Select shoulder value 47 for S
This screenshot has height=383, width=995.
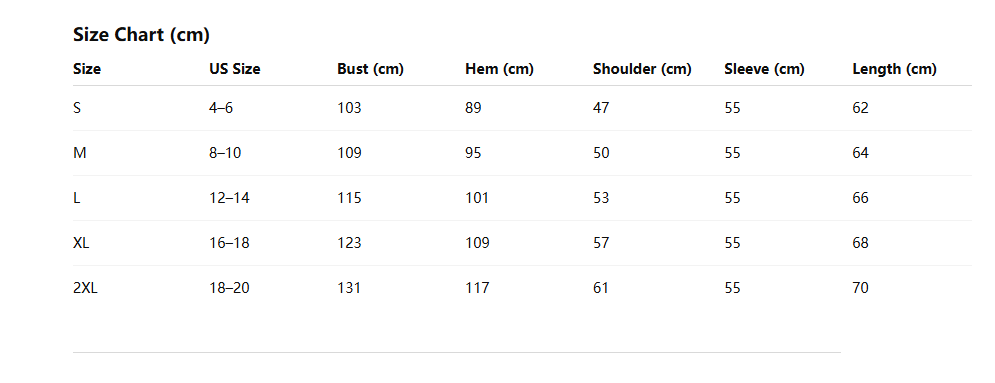[x=601, y=108]
